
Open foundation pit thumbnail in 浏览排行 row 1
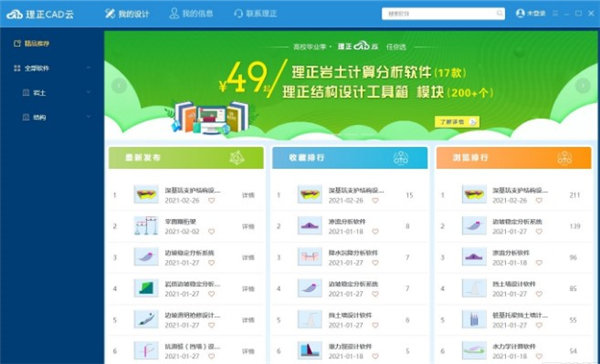[474, 194]
